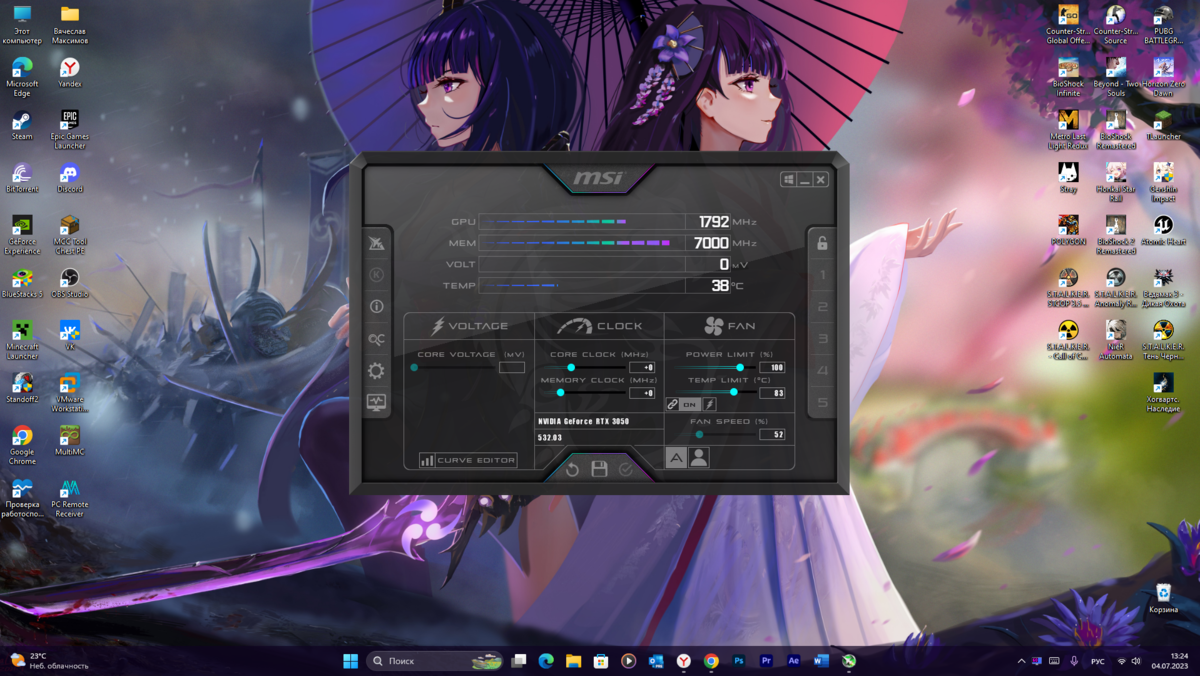1200x676 pixels.
Task: Open Photoshop from the taskbar
Action: 738,661
